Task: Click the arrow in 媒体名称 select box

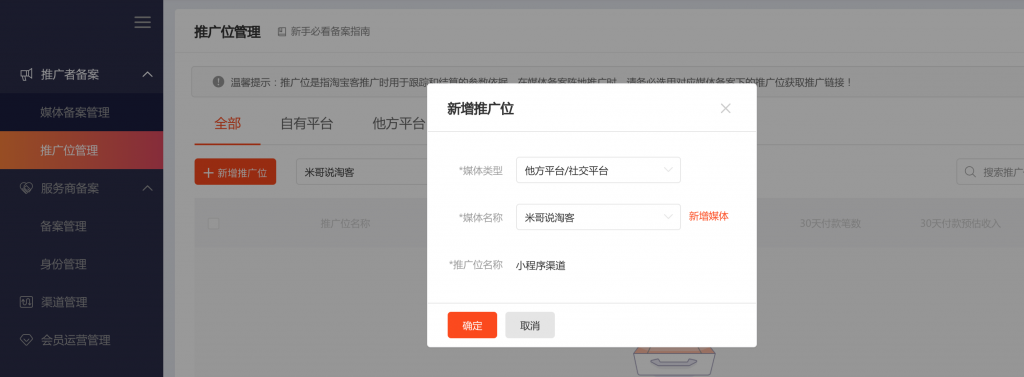Action: [x=668, y=217]
